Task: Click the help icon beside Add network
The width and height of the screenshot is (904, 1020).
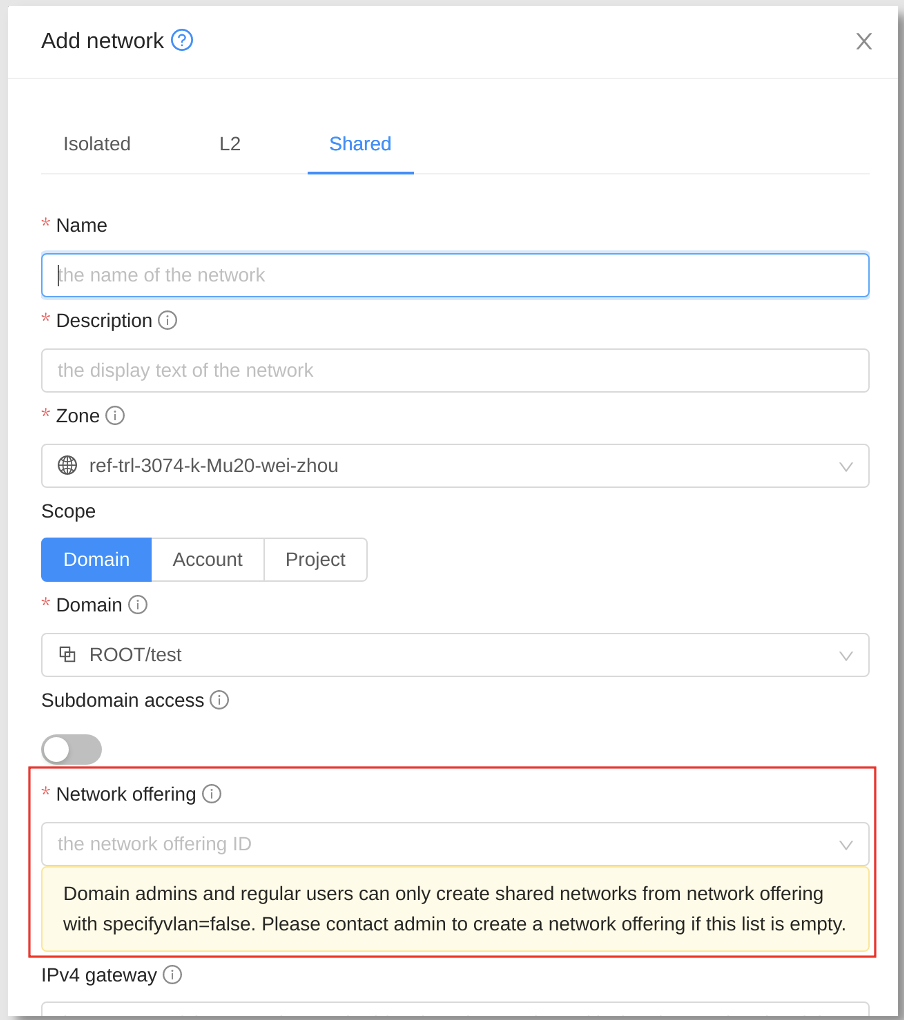Action: 182,40
